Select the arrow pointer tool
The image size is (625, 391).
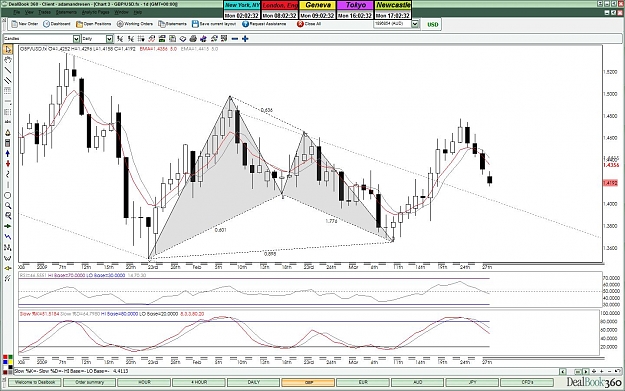pos(8,49)
